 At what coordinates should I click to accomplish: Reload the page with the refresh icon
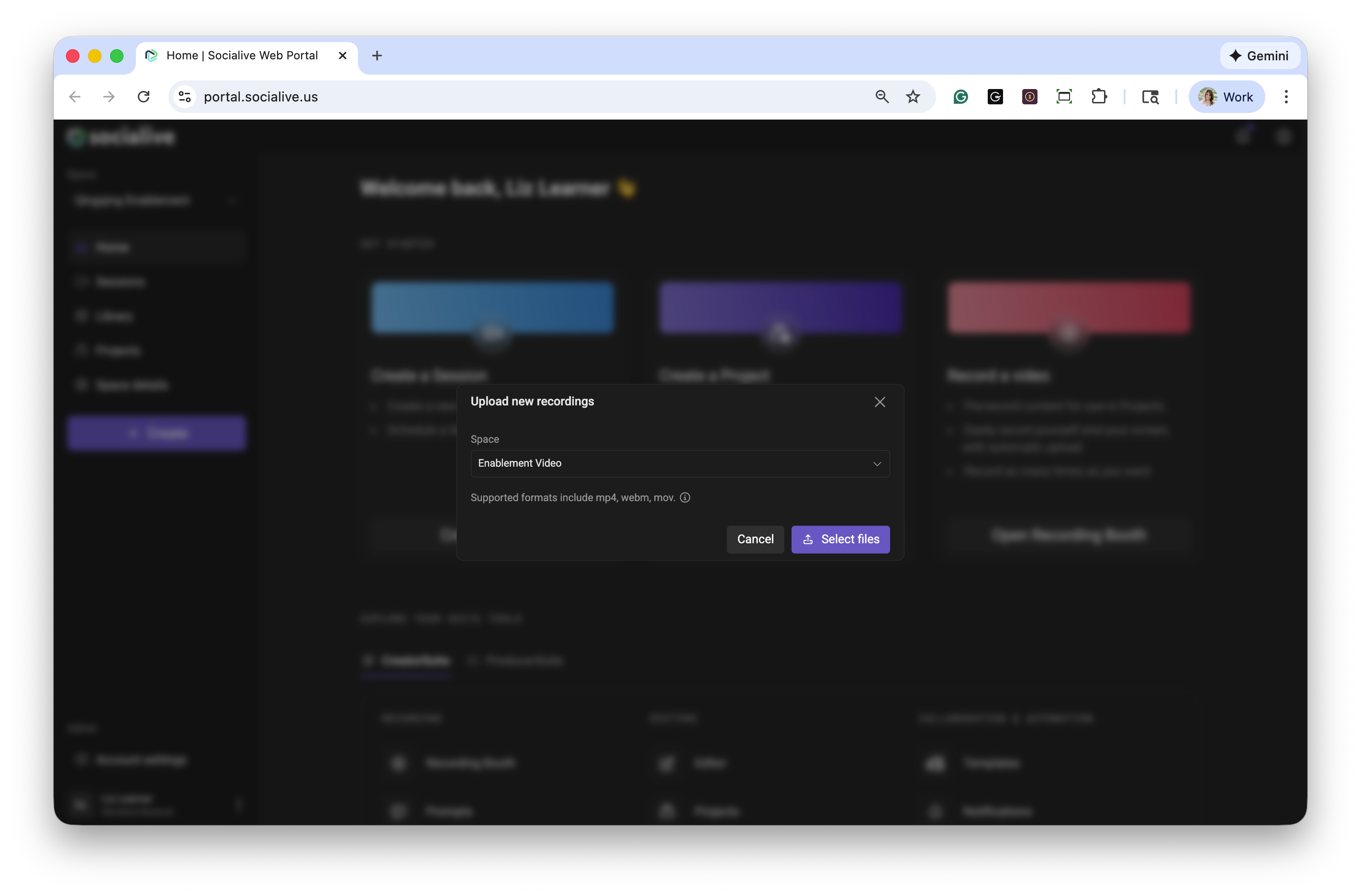tap(144, 97)
